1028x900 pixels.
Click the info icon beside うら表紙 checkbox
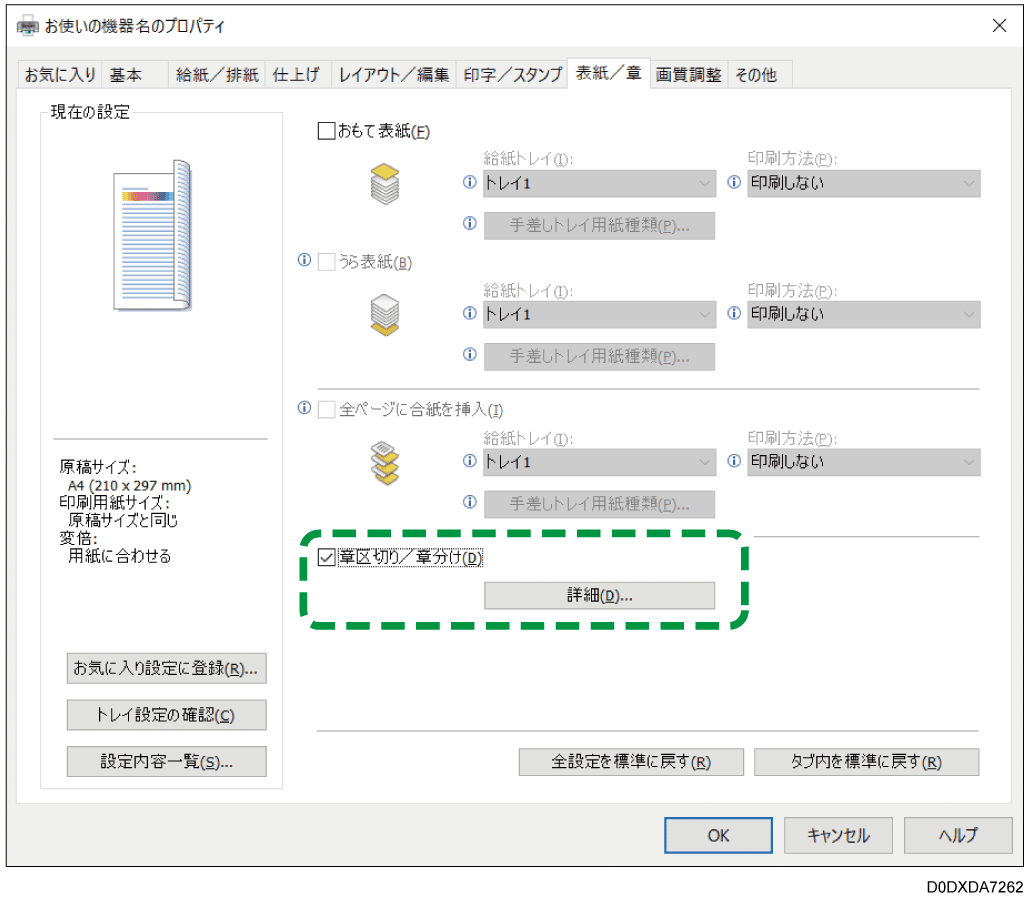click(x=305, y=261)
